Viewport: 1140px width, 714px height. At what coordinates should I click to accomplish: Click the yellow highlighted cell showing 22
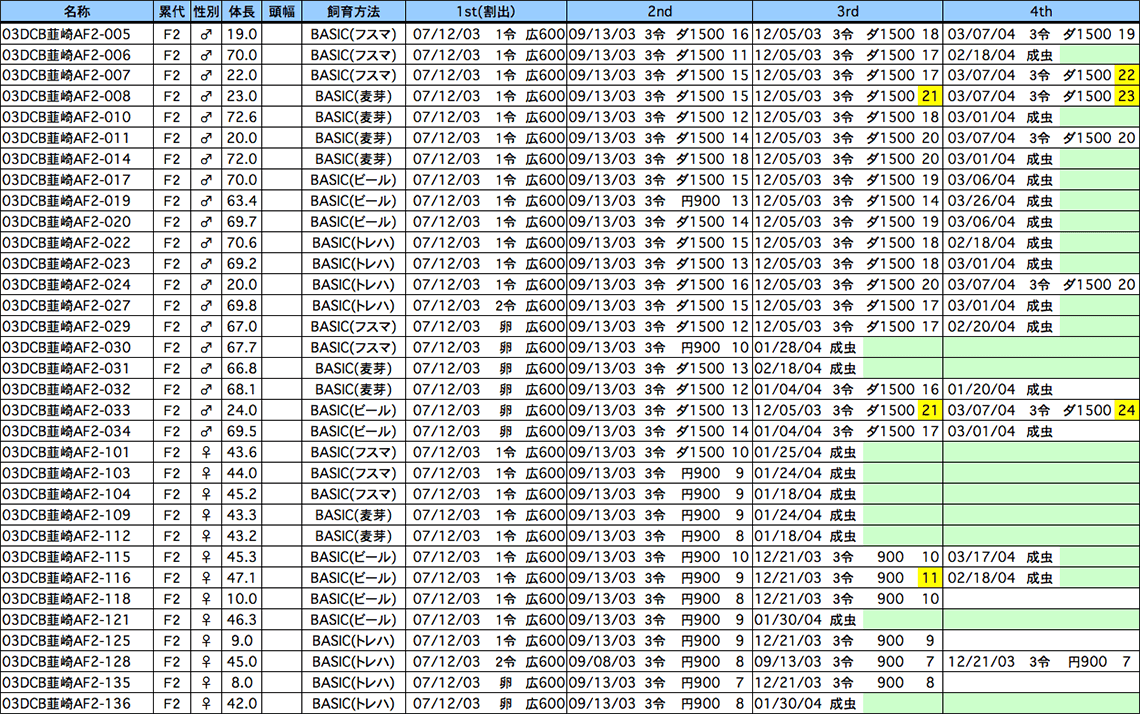click(x=1127, y=76)
